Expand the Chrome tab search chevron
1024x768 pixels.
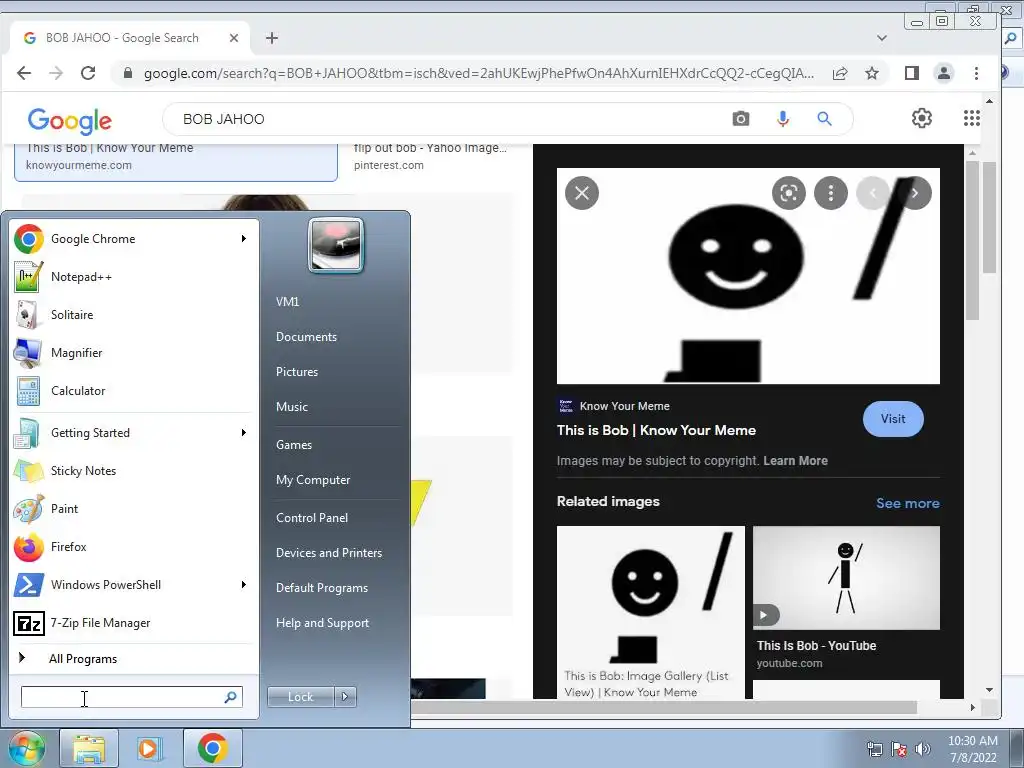pos(882,38)
